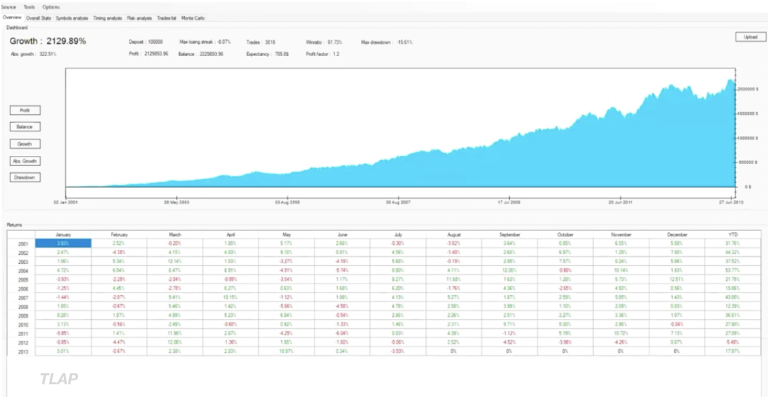Select March 2003 cell 12.14%

click(175, 261)
